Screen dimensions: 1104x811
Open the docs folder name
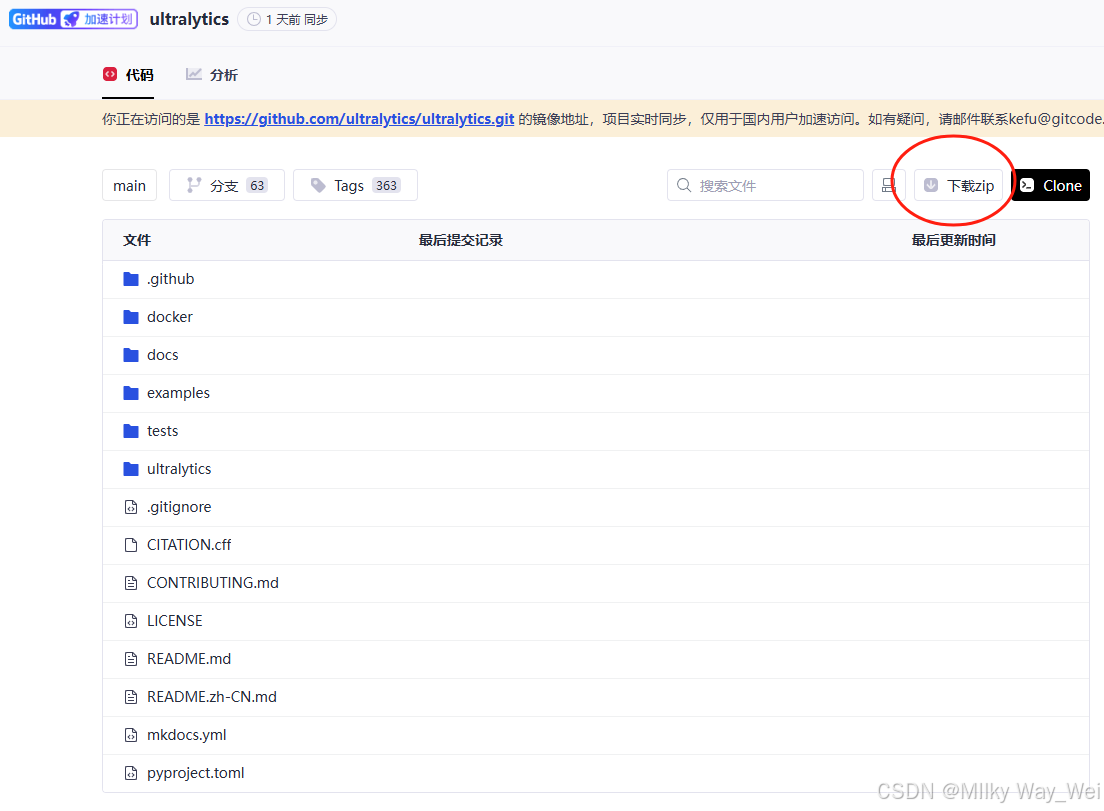163,355
